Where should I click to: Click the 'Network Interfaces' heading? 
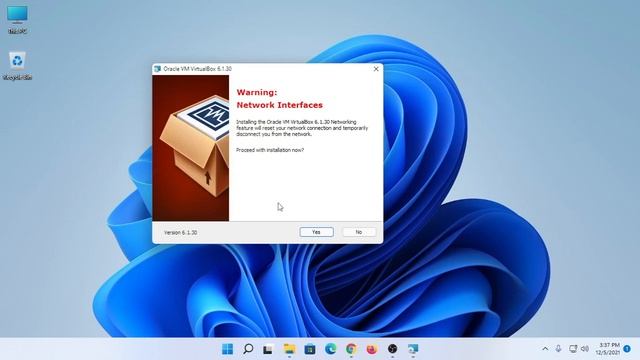(x=280, y=105)
